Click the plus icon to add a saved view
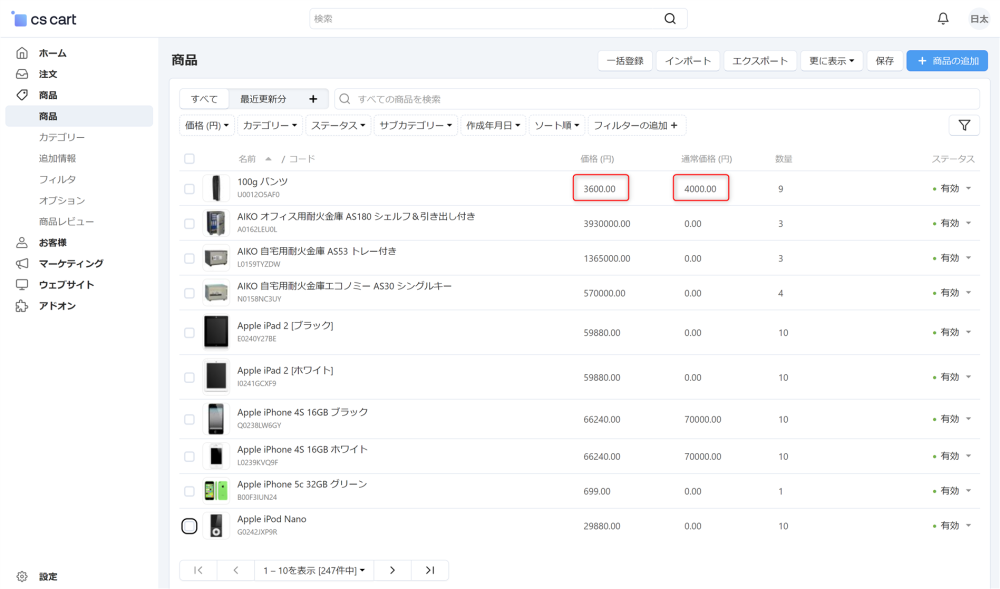 pos(312,99)
